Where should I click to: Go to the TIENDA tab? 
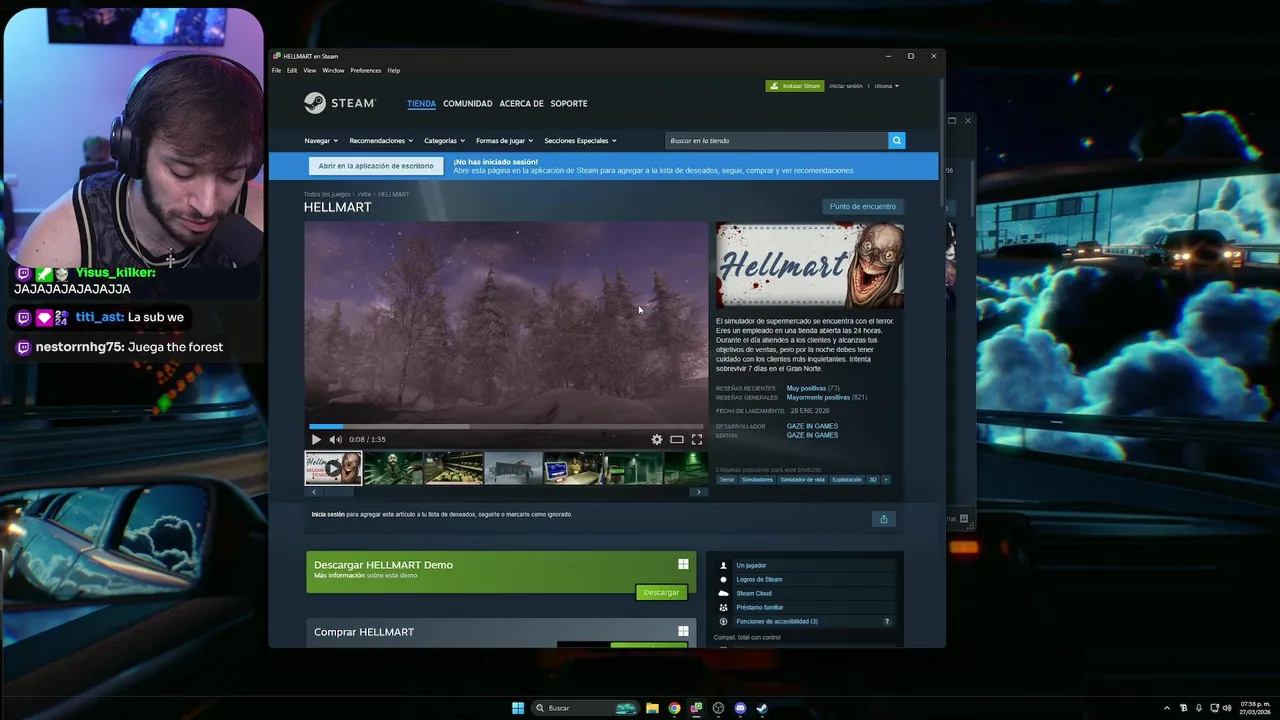tap(421, 104)
